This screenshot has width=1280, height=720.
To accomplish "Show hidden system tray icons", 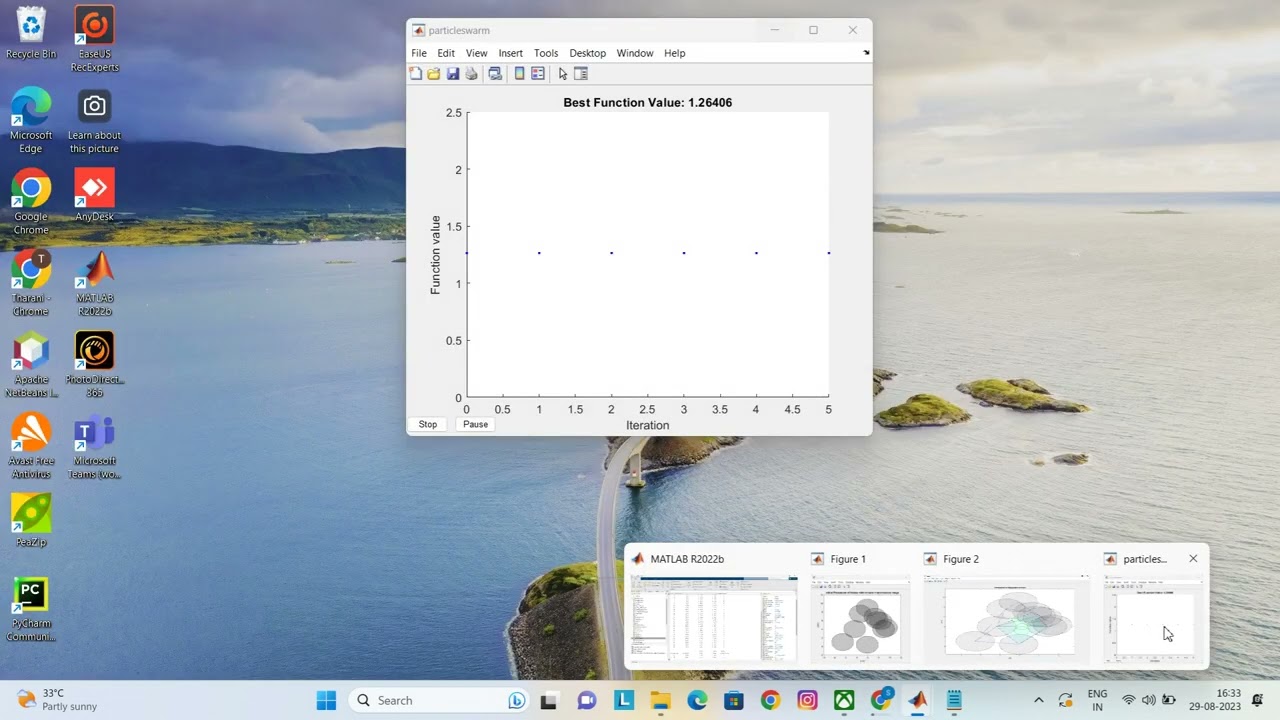I will (x=1038, y=700).
